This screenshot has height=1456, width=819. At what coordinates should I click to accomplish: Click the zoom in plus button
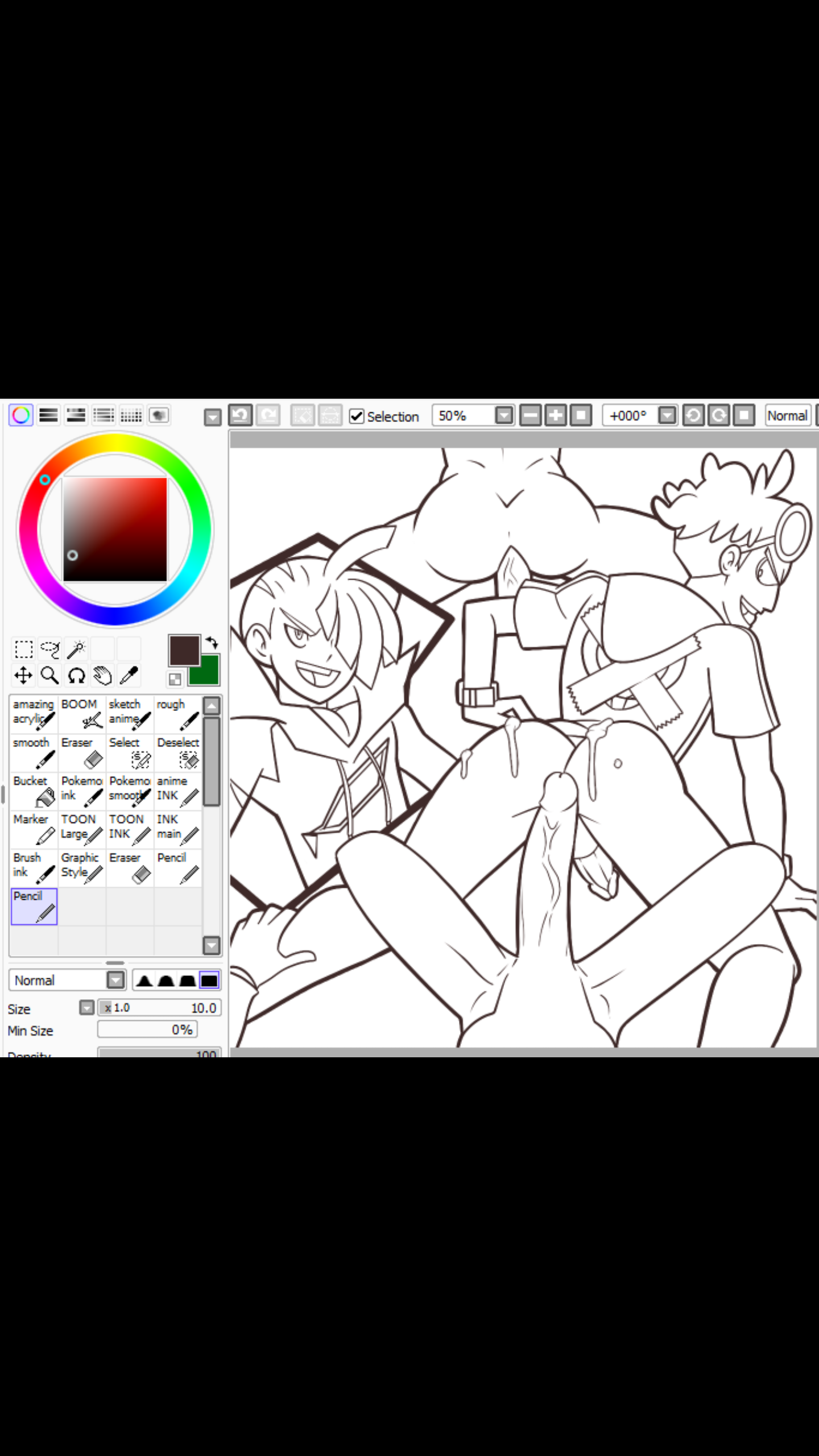point(556,416)
